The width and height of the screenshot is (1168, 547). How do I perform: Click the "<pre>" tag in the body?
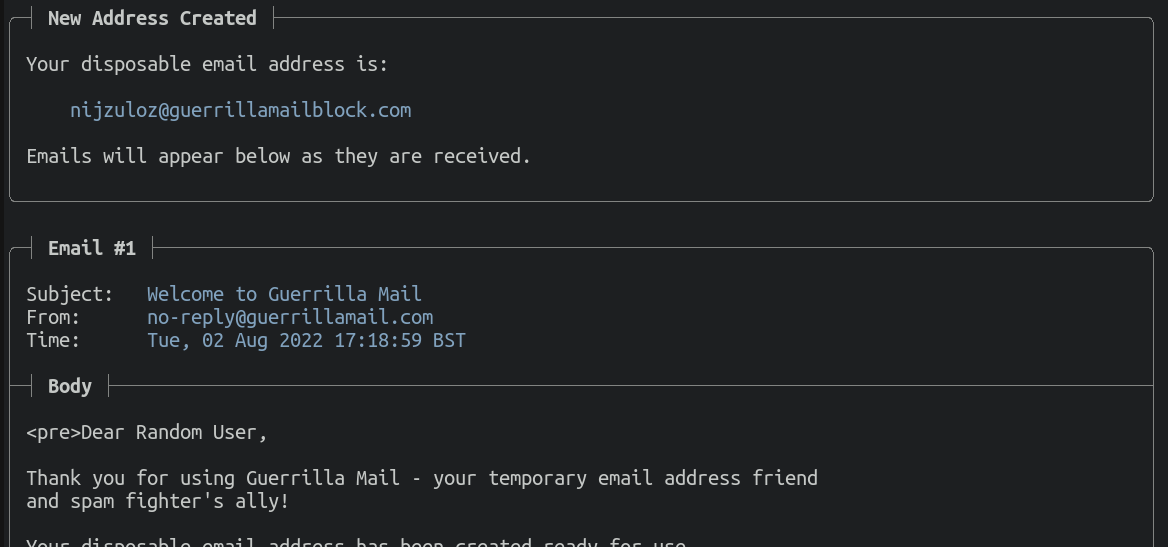point(53,432)
